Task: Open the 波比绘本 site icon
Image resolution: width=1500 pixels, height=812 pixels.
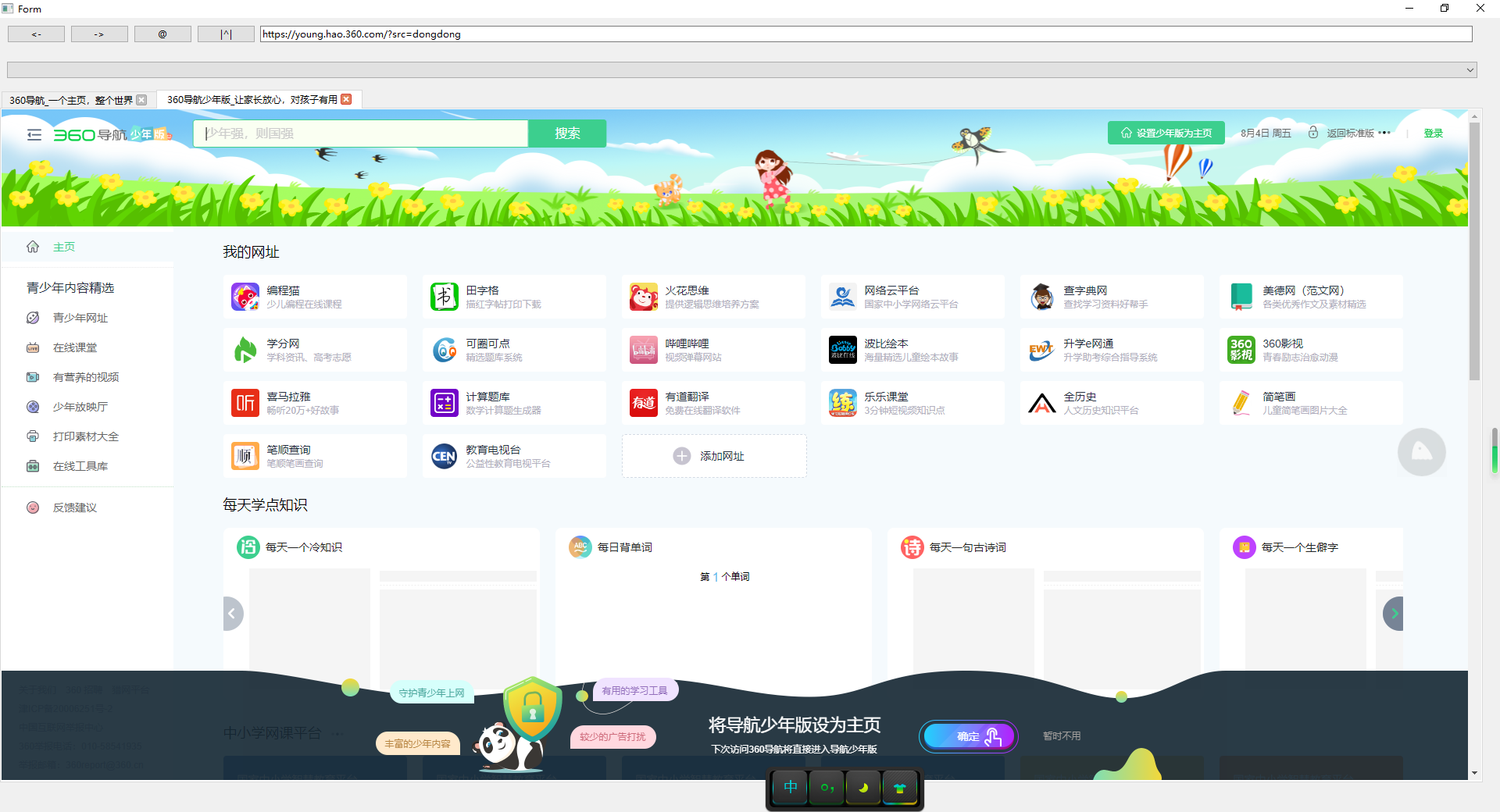Action: [x=843, y=350]
